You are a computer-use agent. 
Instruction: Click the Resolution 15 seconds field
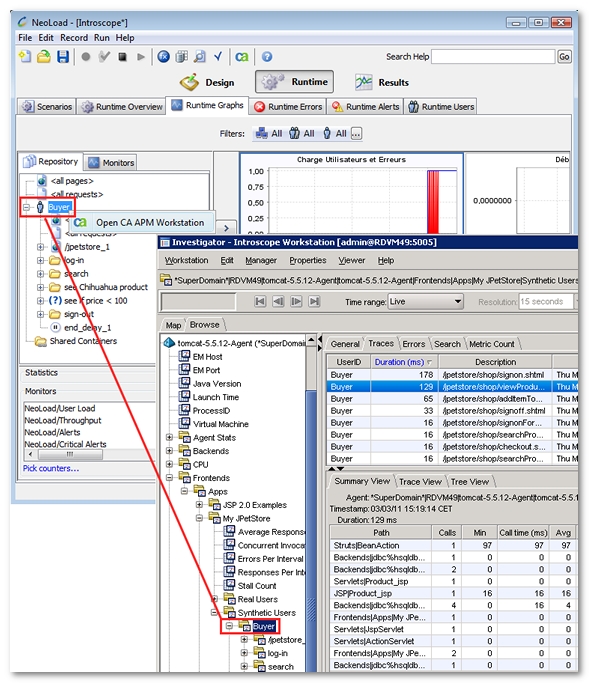[x=546, y=301]
